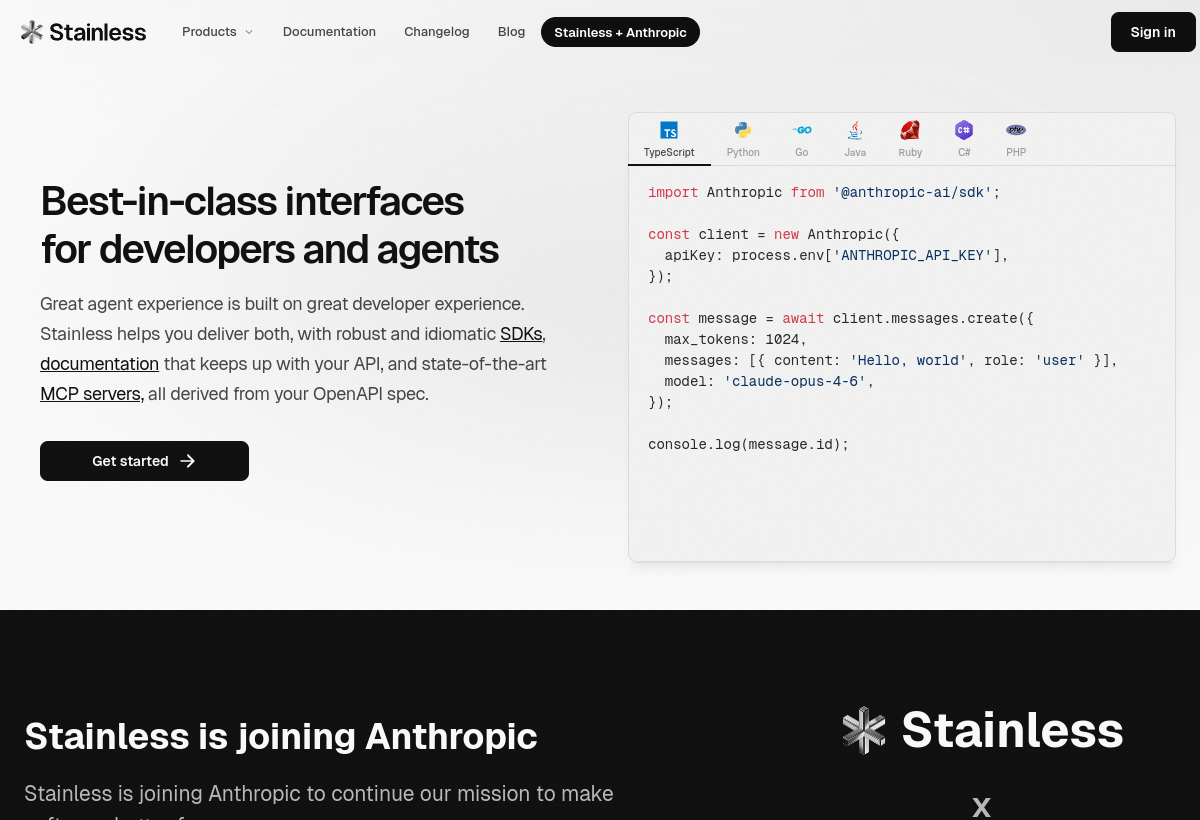Click the Python tab label

point(743,153)
